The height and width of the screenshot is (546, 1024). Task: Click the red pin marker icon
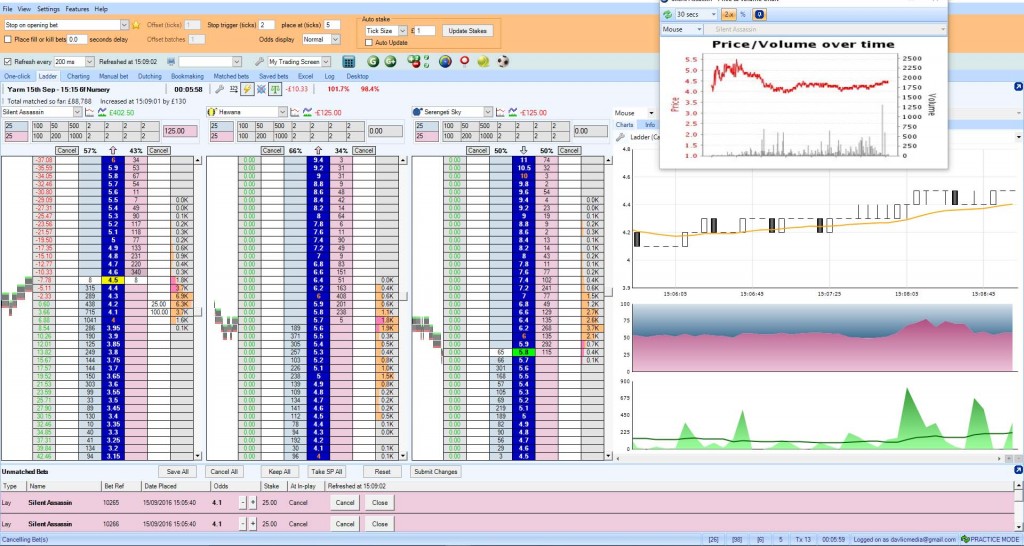point(464,61)
